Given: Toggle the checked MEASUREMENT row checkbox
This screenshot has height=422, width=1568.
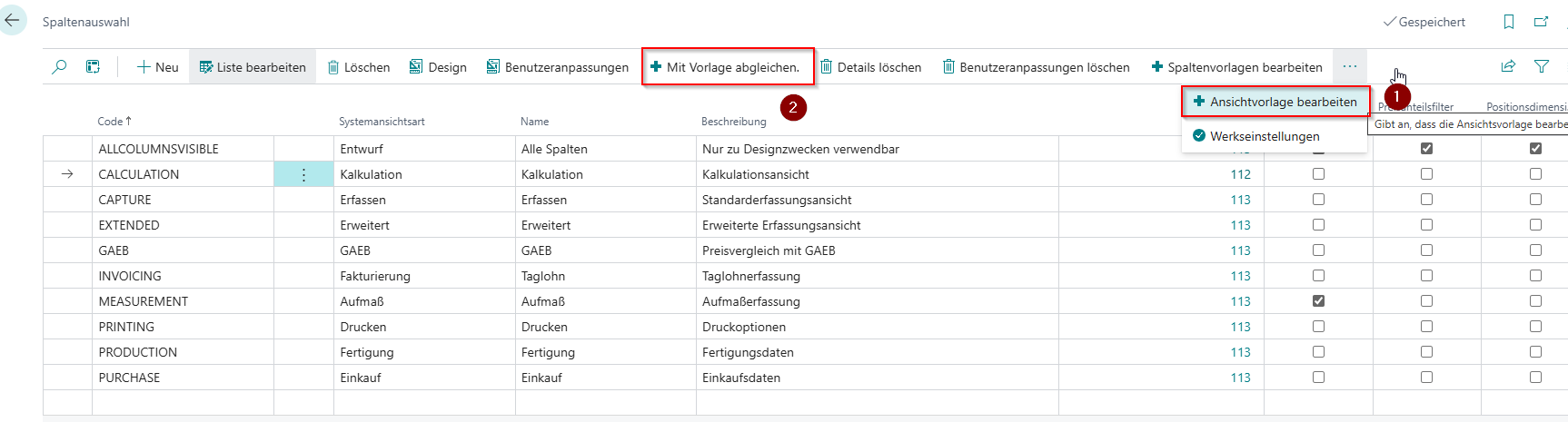Looking at the screenshot, I should click(x=1318, y=301).
